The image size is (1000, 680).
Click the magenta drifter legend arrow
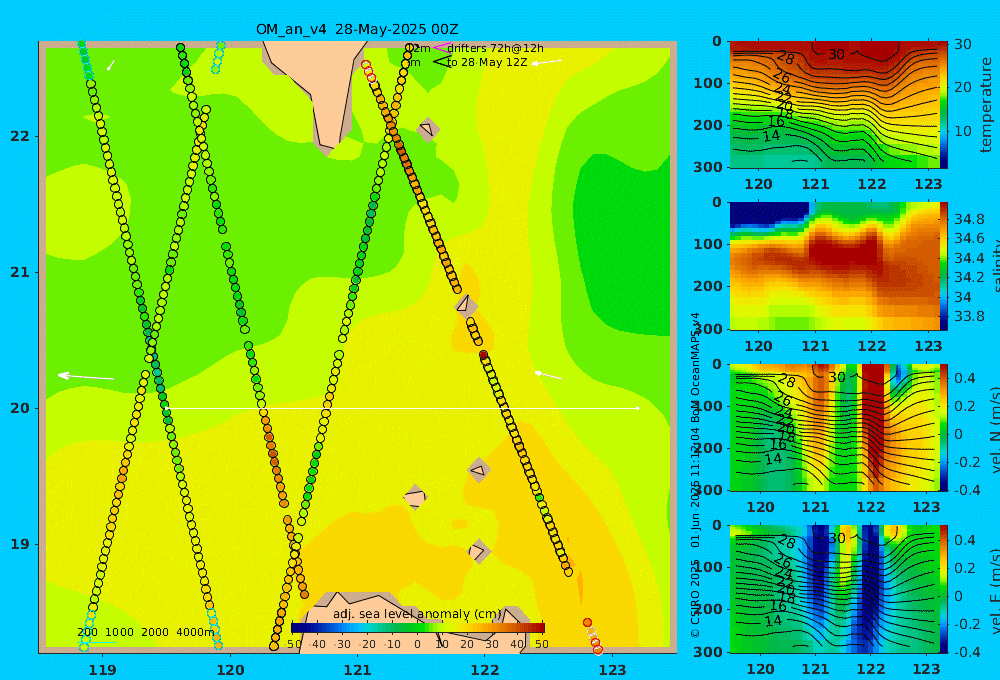441,47
